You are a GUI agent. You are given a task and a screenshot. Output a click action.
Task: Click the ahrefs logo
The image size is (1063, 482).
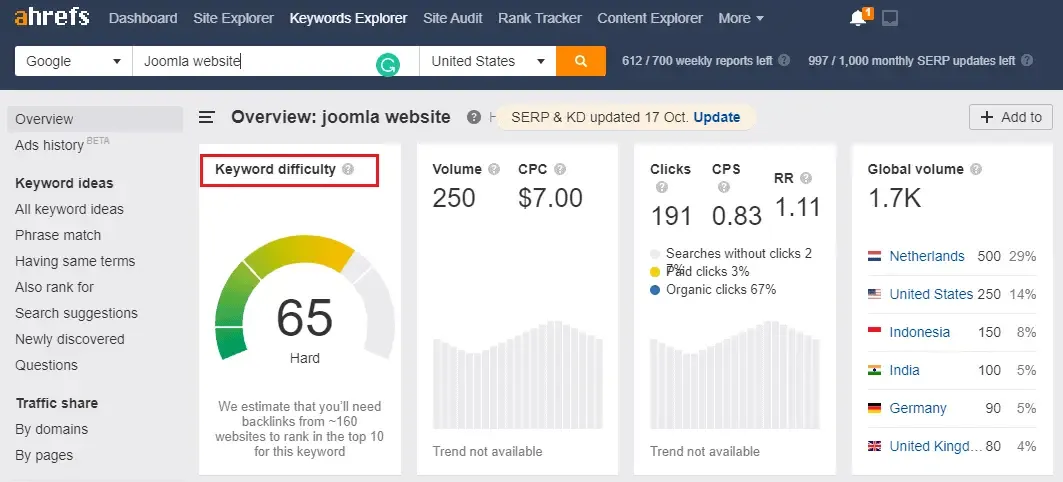52,18
